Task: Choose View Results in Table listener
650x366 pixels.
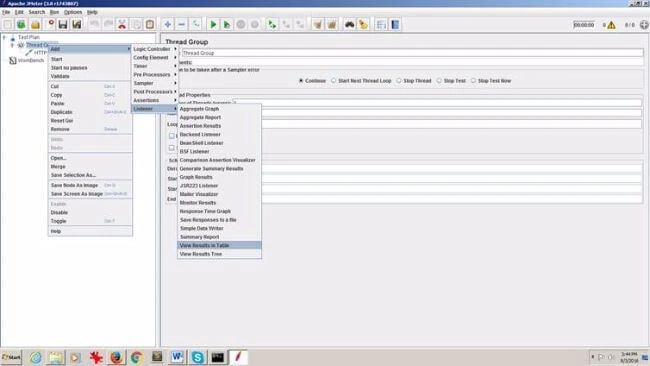Action: (219, 245)
